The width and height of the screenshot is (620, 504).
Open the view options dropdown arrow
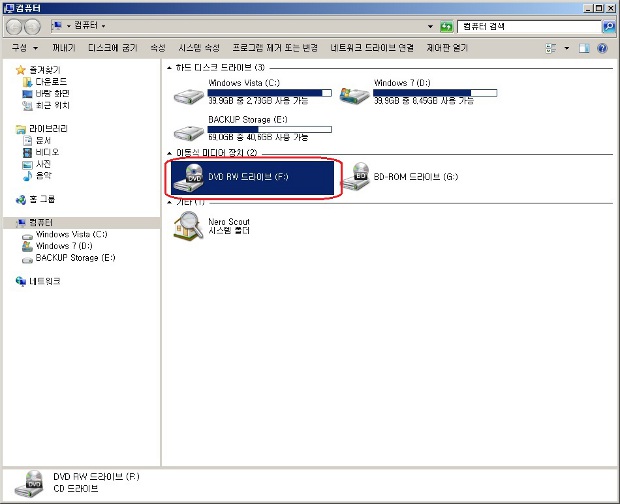pyautogui.click(x=567, y=47)
